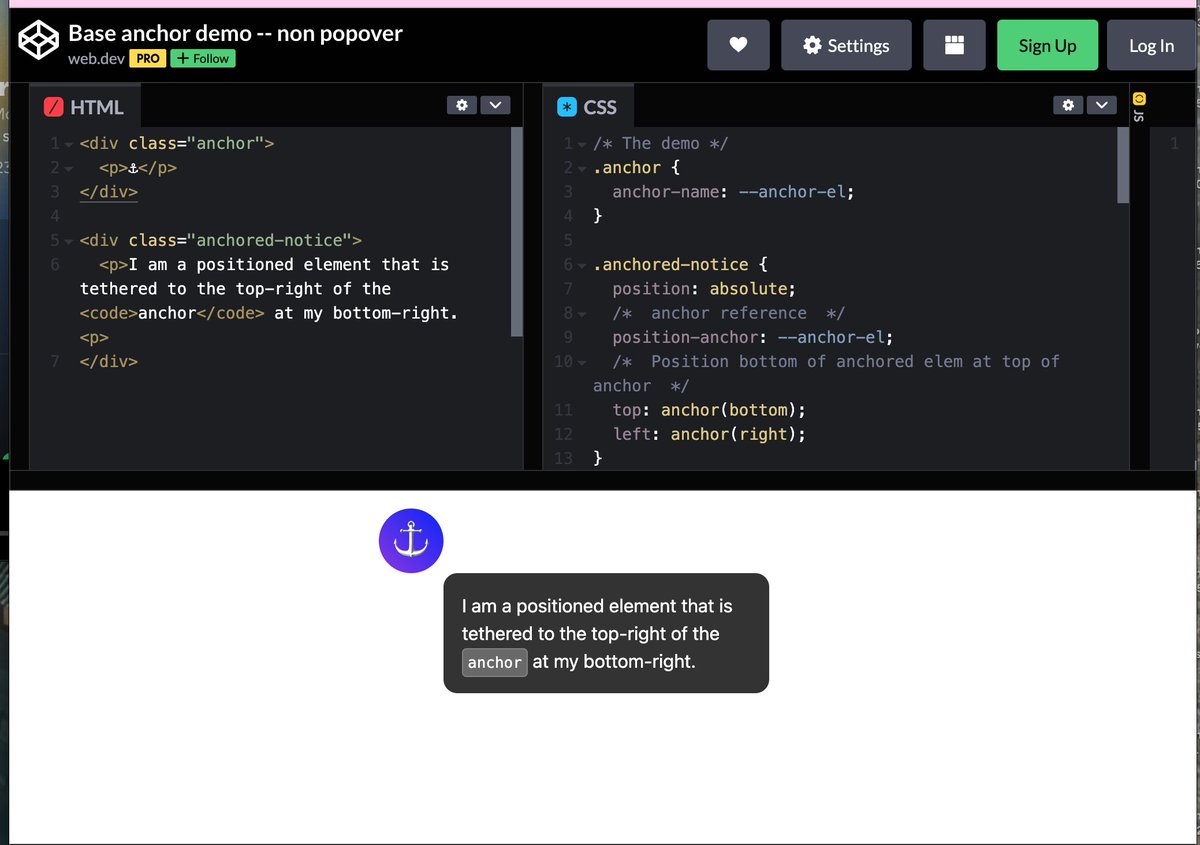Open the HTML panel dropdown chevron

click(x=495, y=104)
